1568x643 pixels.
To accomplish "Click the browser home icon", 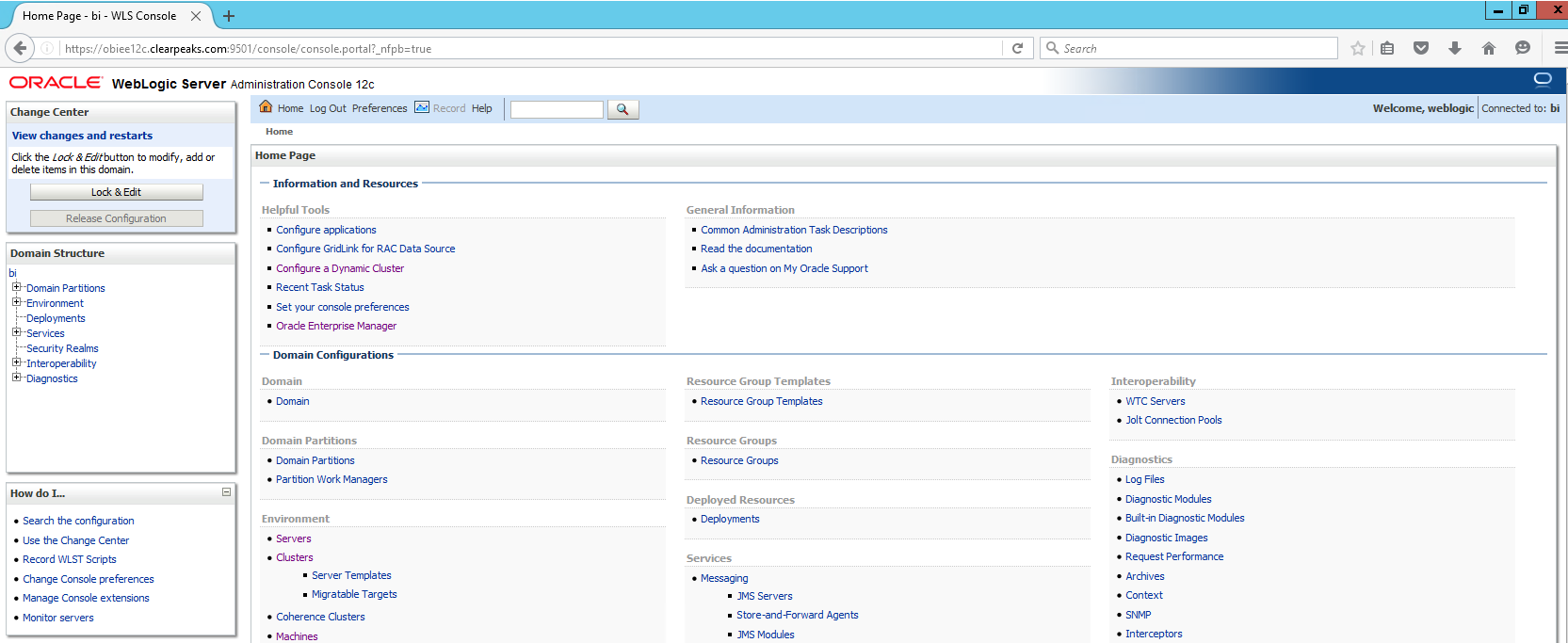I will [x=1489, y=48].
